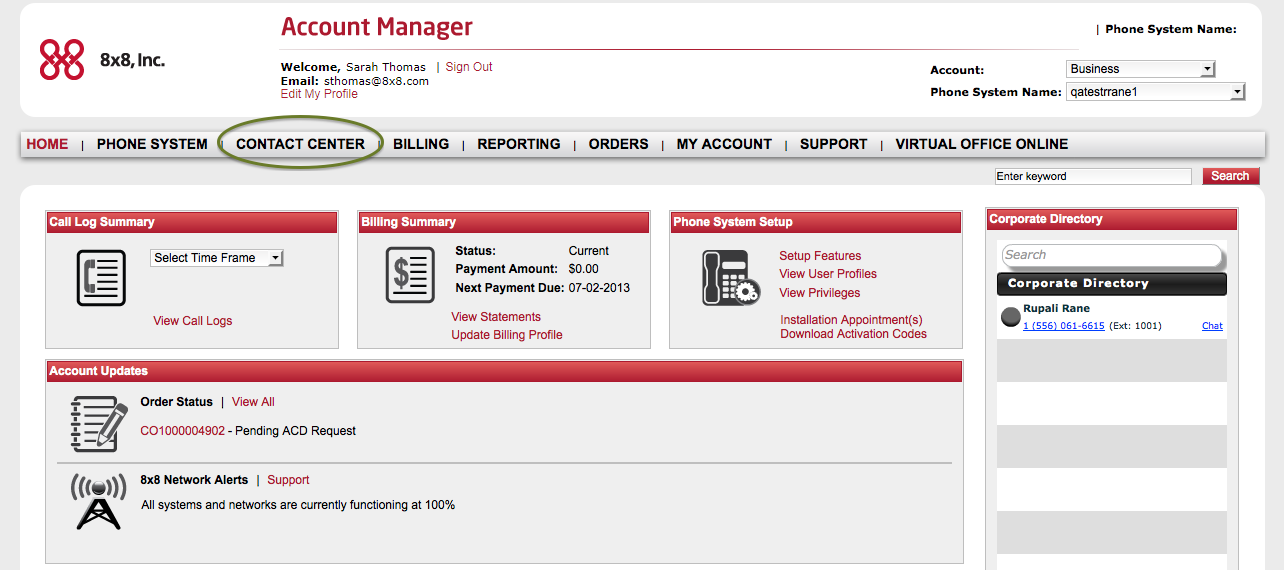Click the Pending ACD Request text
Image resolution: width=1284 pixels, height=570 pixels.
(x=295, y=431)
